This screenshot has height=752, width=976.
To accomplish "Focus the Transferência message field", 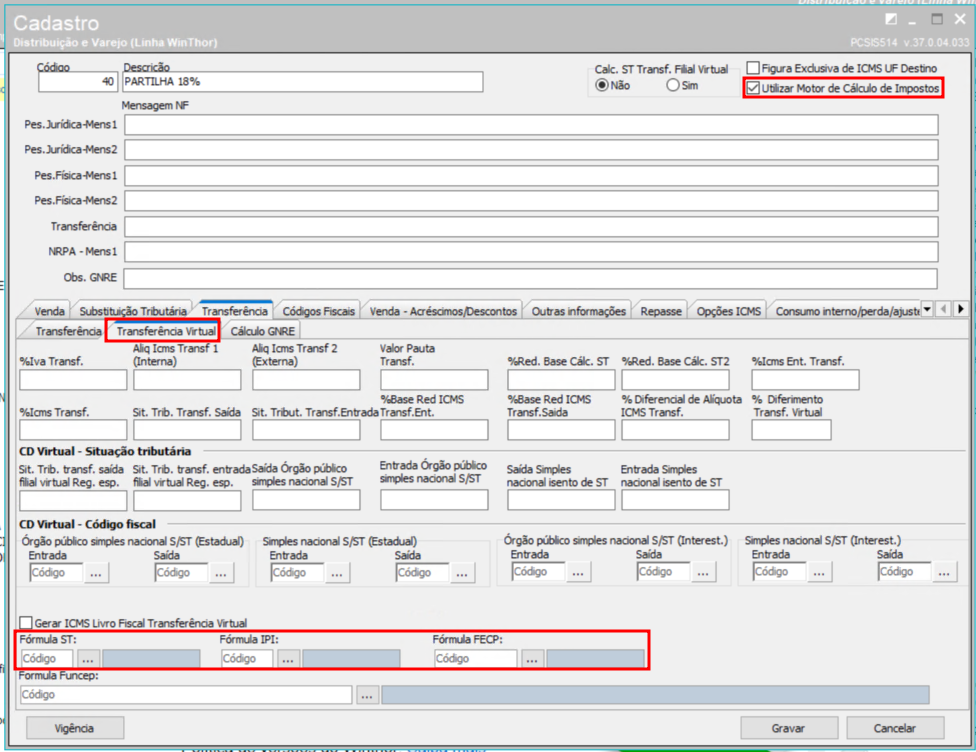I will [x=531, y=227].
